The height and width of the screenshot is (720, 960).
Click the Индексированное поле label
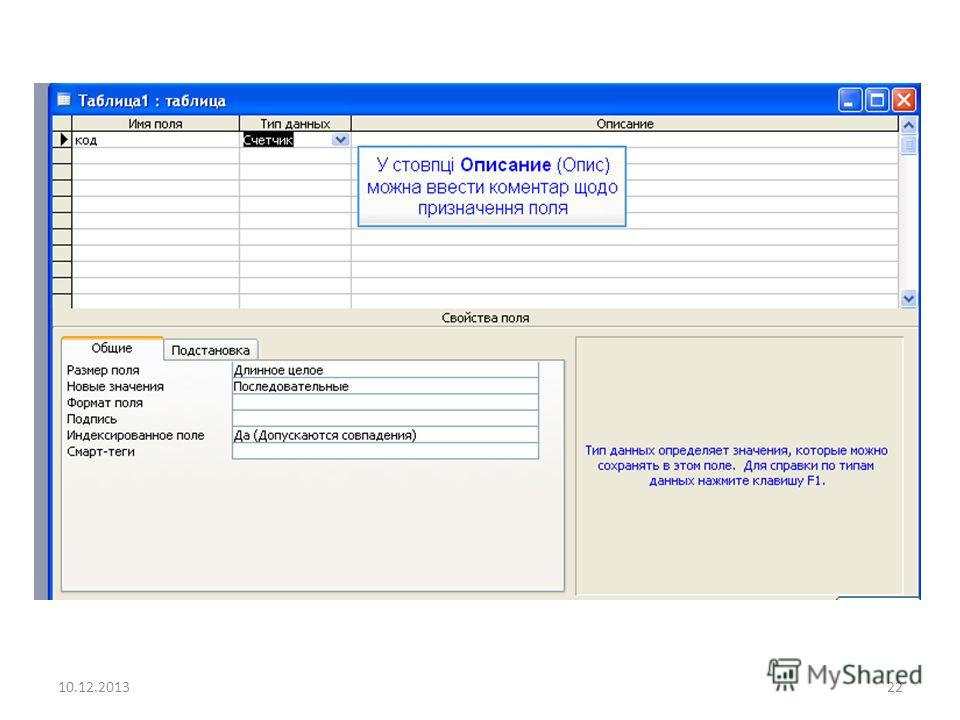pyautogui.click(x=135, y=435)
